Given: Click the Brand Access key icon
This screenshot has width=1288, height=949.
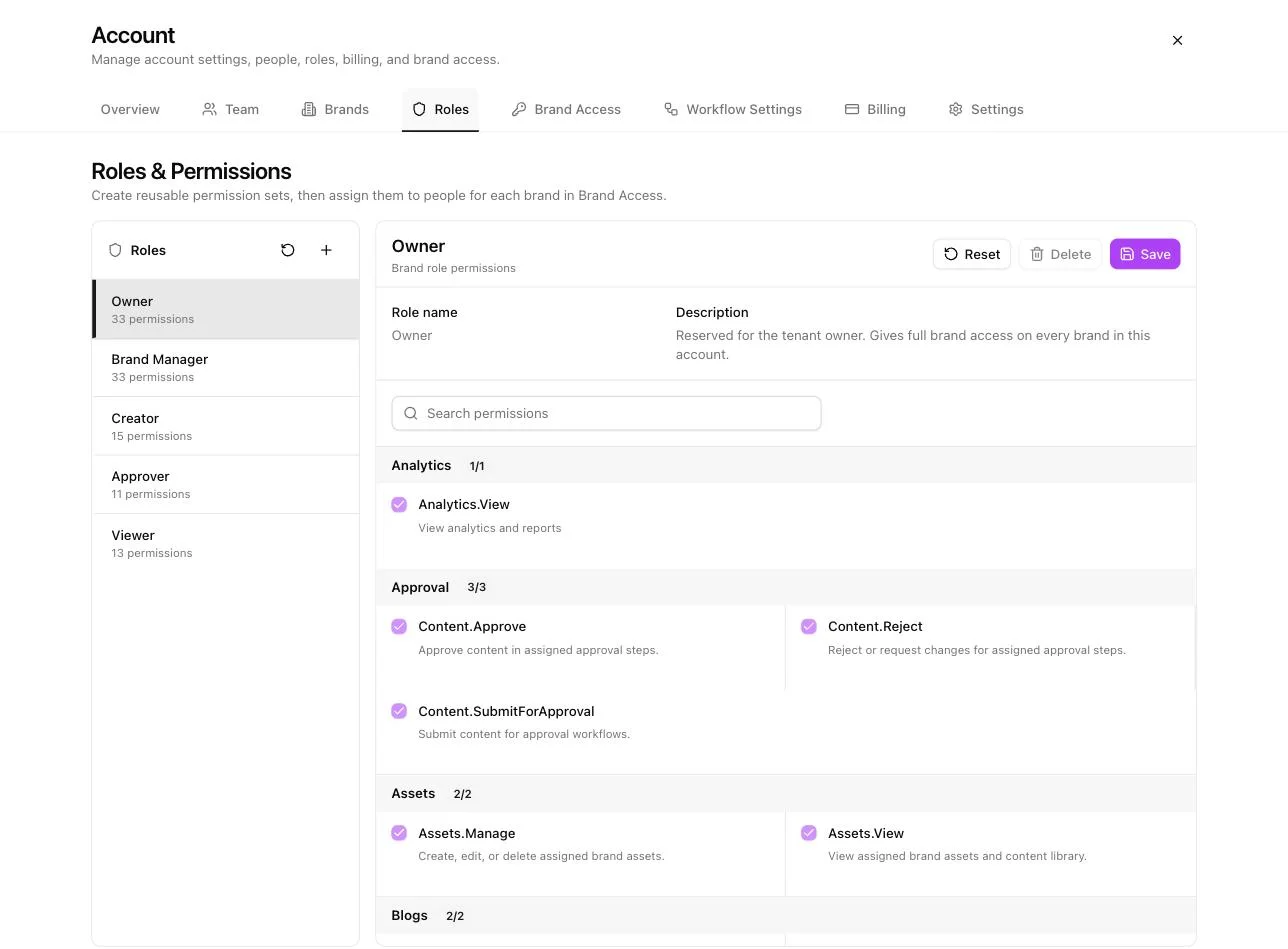Looking at the screenshot, I should tap(519, 109).
